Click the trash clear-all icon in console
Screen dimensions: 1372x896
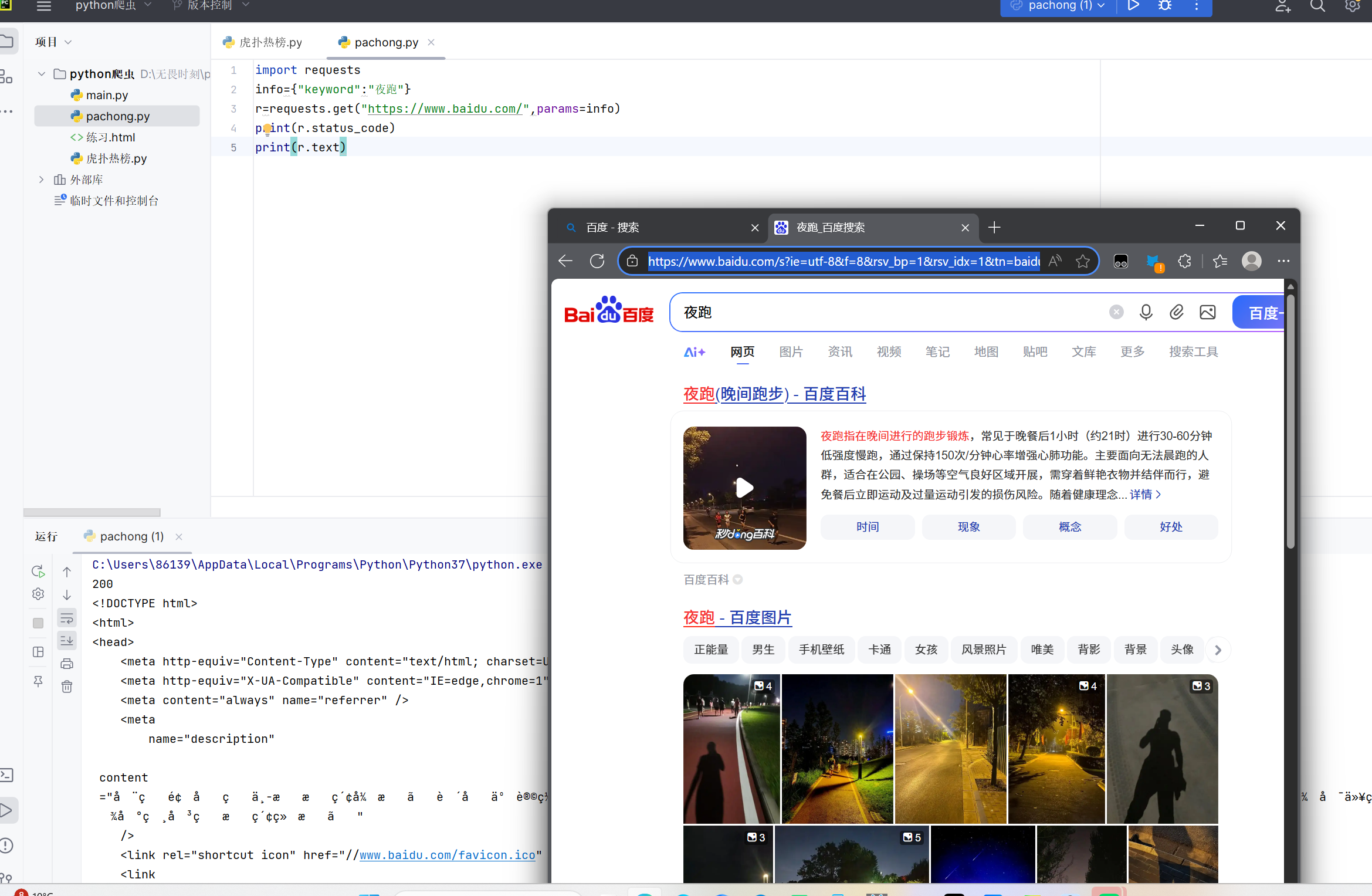67,687
